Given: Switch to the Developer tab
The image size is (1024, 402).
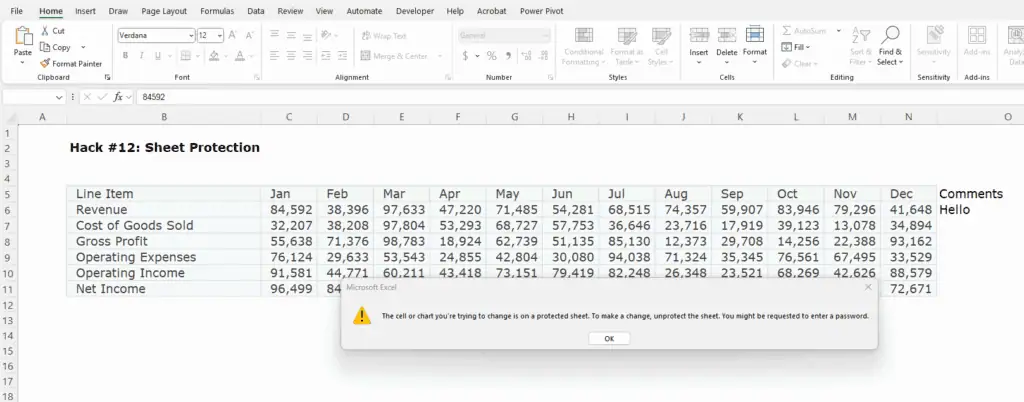Looking at the screenshot, I should pyautogui.click(x=415, y=11).
